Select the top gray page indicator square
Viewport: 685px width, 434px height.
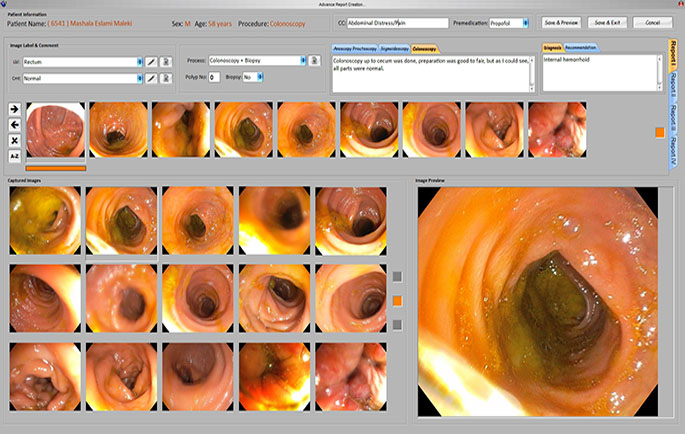click(397, 277)
